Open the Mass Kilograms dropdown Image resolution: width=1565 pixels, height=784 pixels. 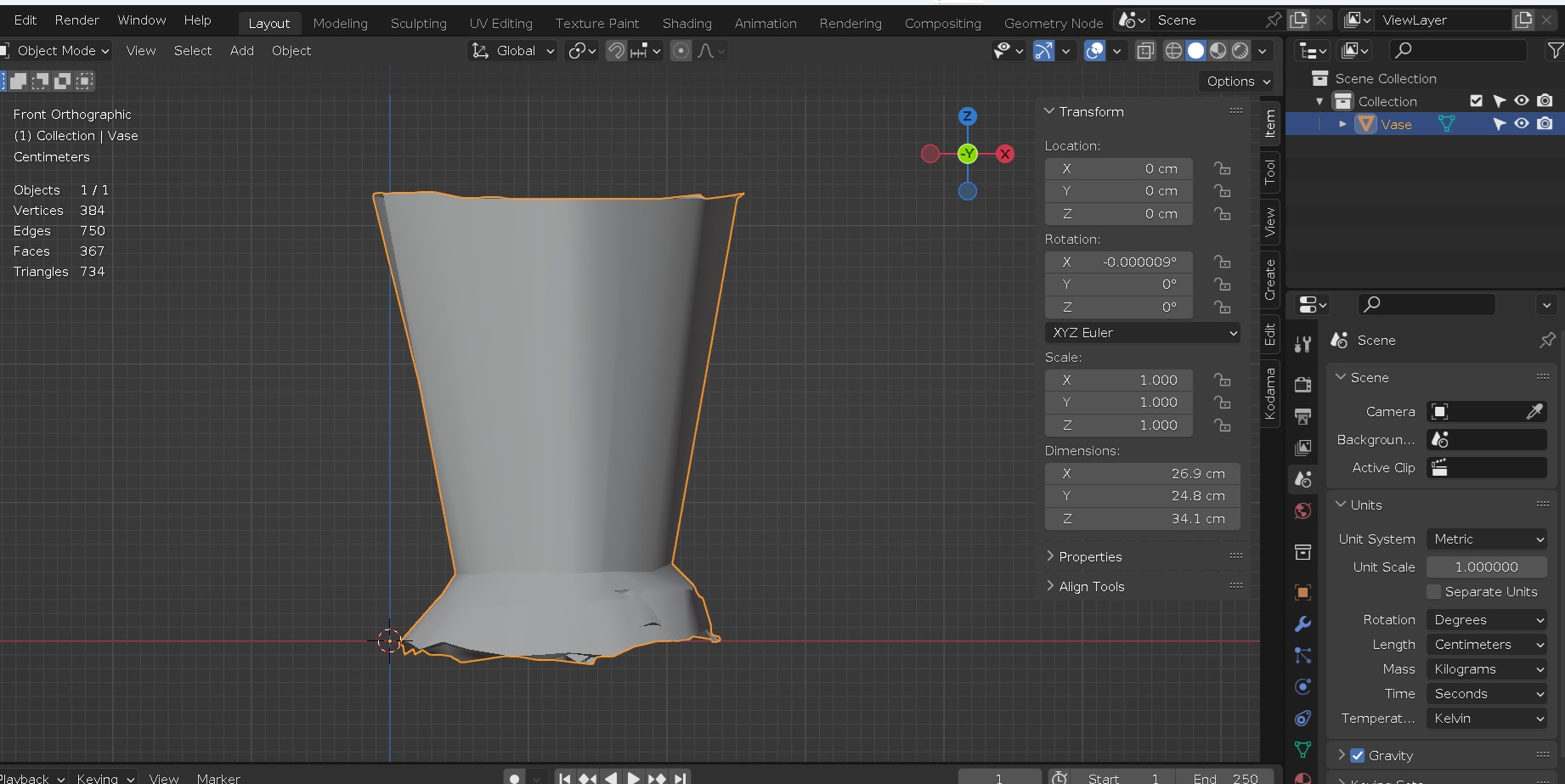pos(1486,669)
